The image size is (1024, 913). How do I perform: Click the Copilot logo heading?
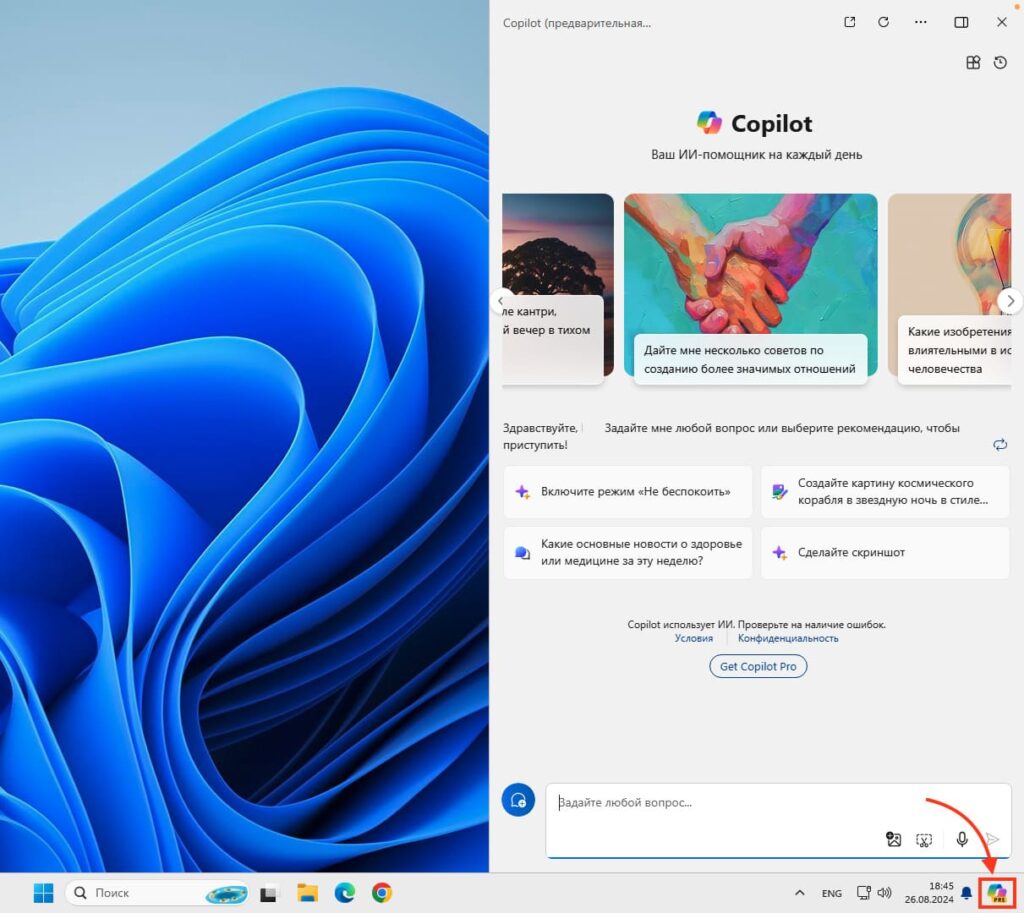pos(754,123)
